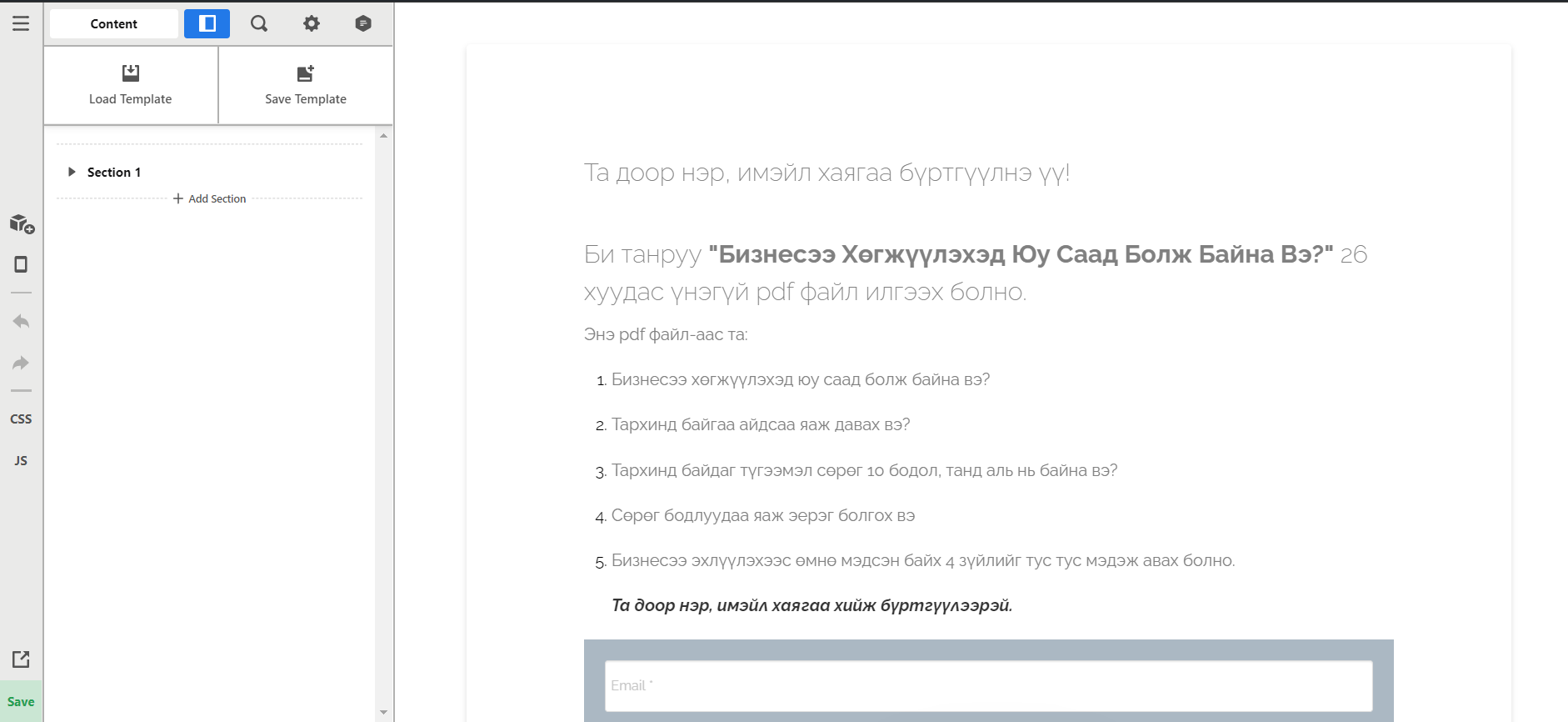Switch to mobile device preview icon
1568x722 pixels.
click(x=21, y=264)
